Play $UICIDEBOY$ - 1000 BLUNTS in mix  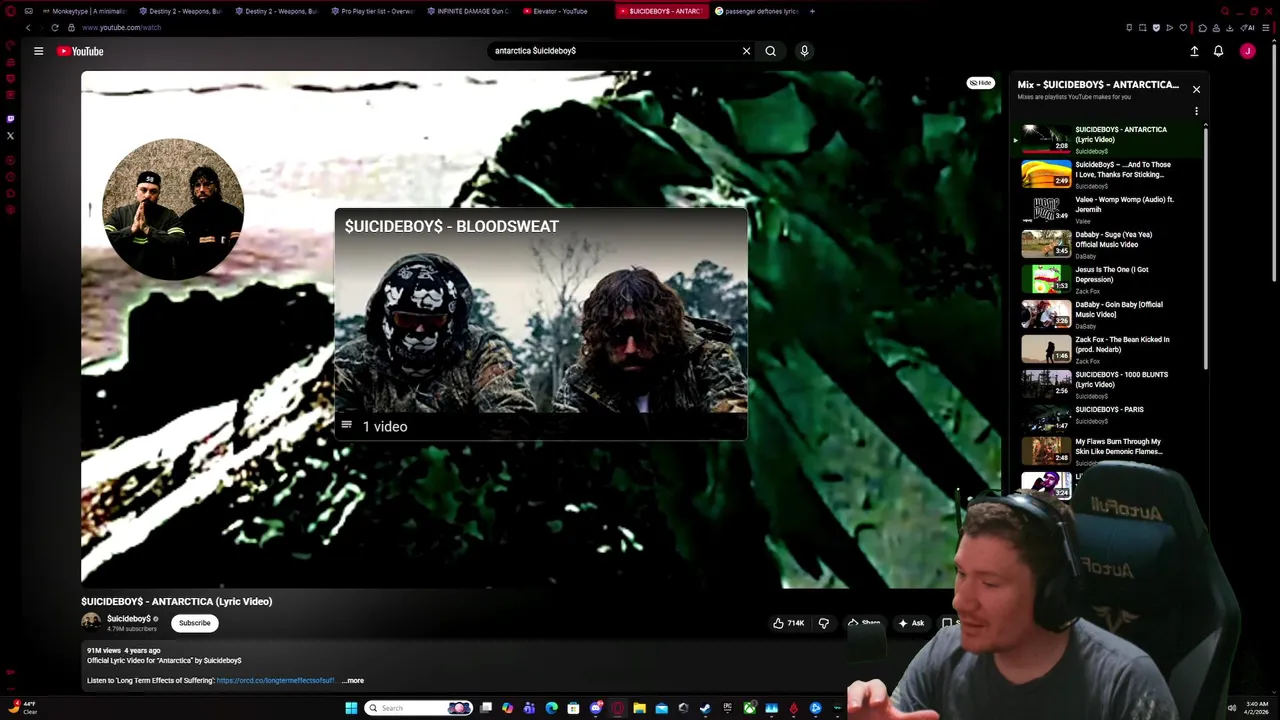click(x=1108, y=384)
